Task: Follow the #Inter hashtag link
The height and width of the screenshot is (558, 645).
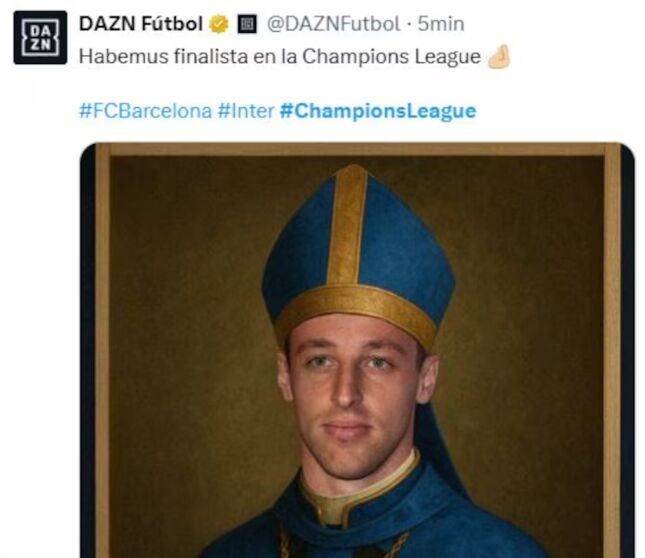Action: (x=245, y=111)
